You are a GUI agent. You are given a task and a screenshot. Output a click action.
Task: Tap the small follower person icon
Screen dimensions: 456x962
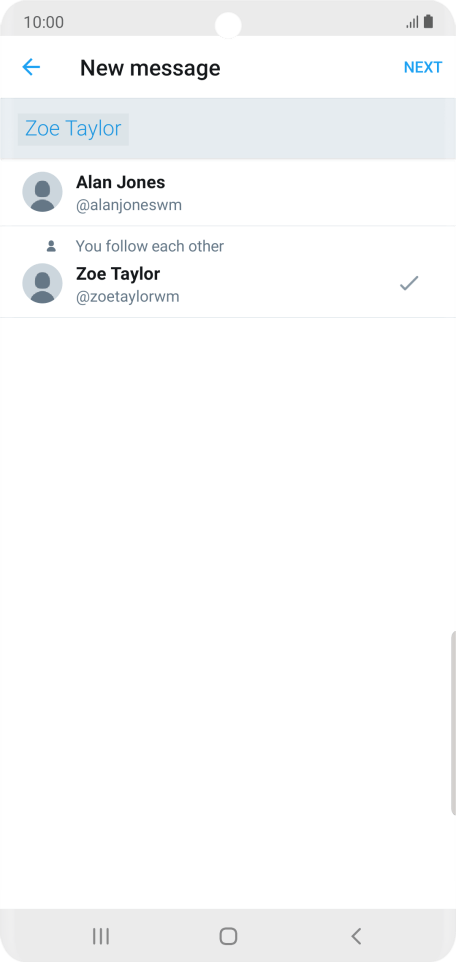pos(52,246)
